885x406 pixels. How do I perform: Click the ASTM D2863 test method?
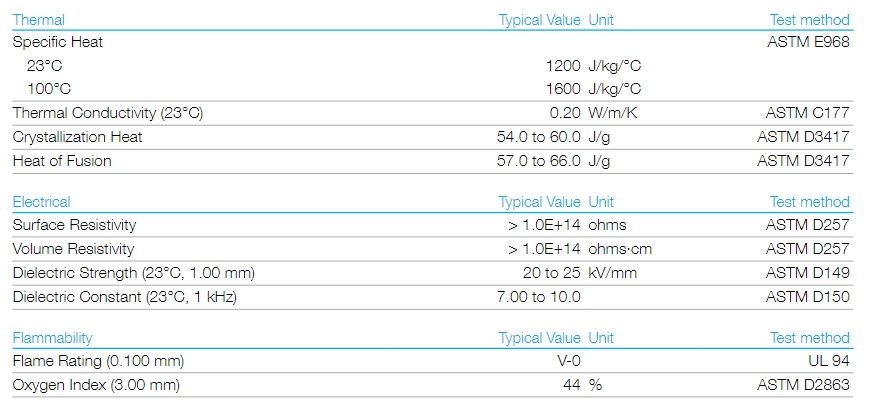pos(803,386)
